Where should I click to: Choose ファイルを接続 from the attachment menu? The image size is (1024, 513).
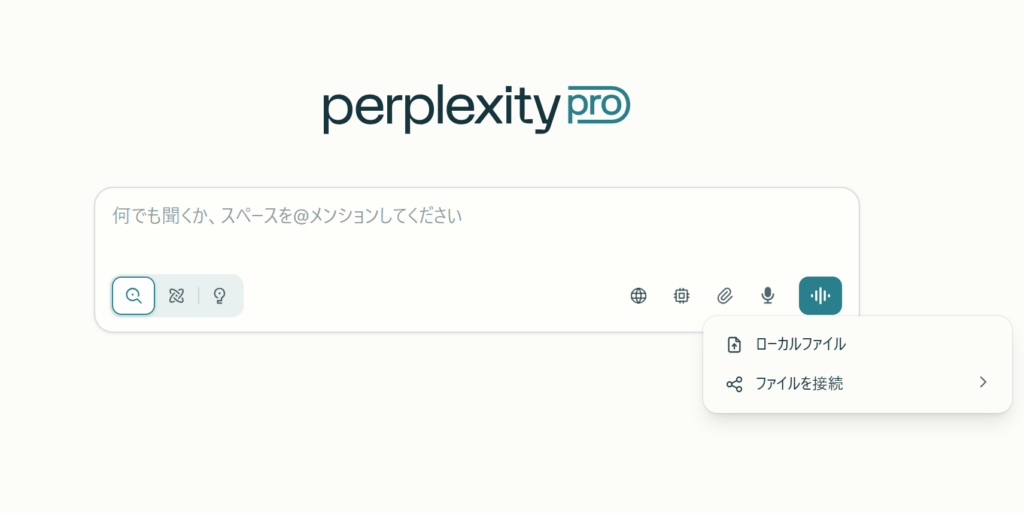(x=857, y=383)
